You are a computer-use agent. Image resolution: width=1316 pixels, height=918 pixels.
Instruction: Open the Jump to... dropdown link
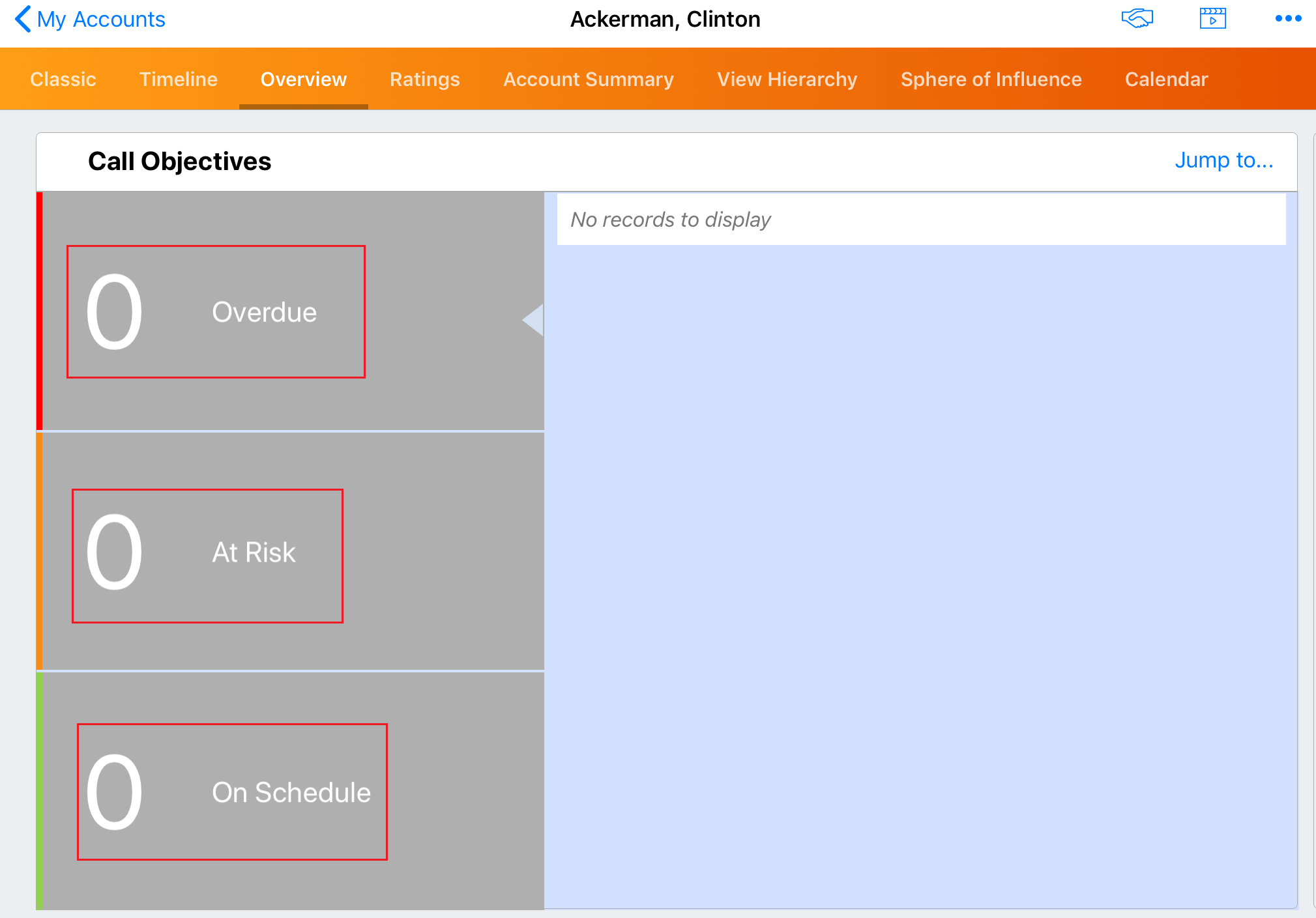(x=1223, y=160)
